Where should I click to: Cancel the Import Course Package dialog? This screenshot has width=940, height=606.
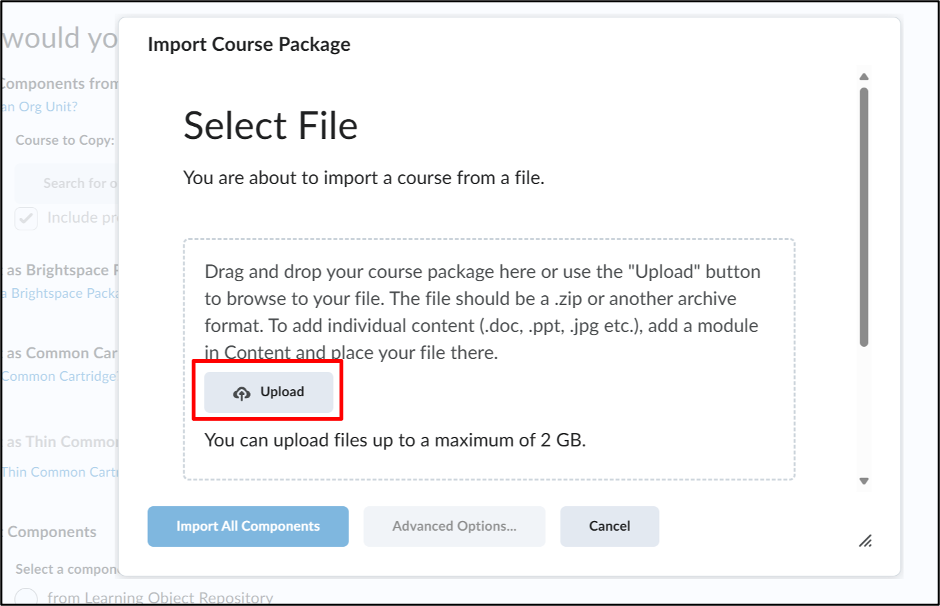(610, 526)
